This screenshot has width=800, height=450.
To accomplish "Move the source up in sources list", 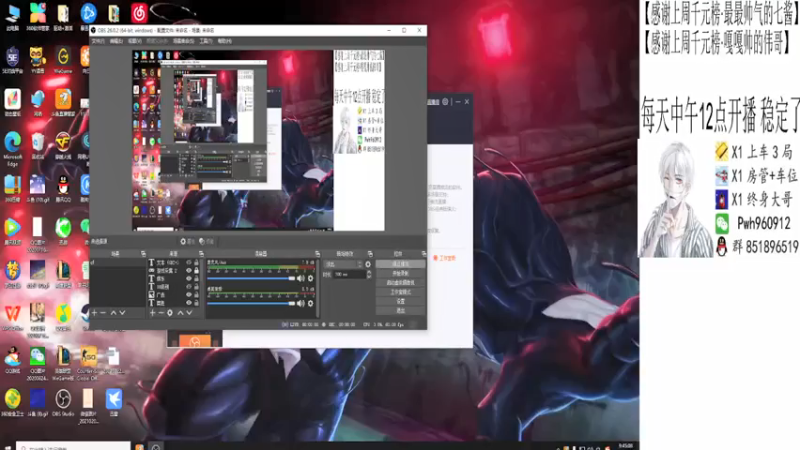I will tap(180, 313).
